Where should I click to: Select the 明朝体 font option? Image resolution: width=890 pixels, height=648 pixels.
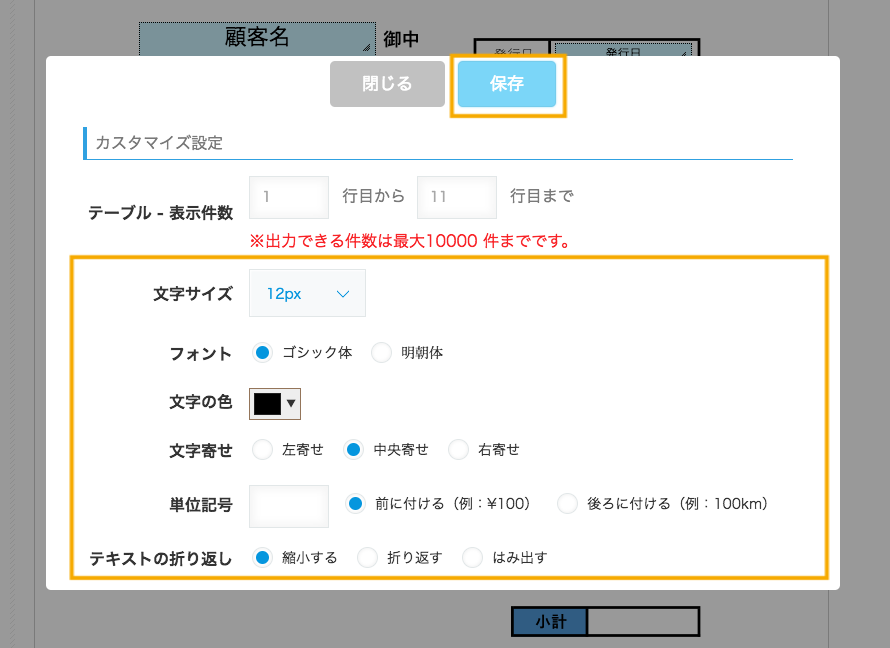click(x=381, y=353)
